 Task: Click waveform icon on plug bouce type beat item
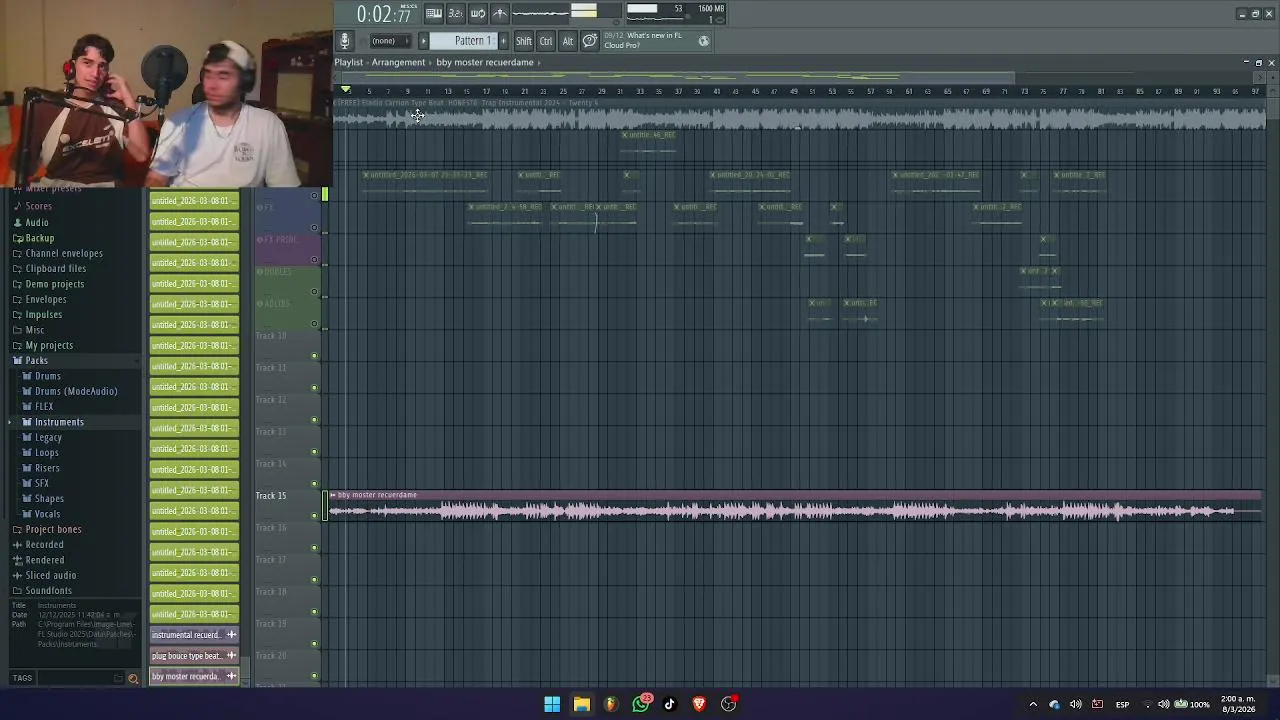[x=231, y=656]
